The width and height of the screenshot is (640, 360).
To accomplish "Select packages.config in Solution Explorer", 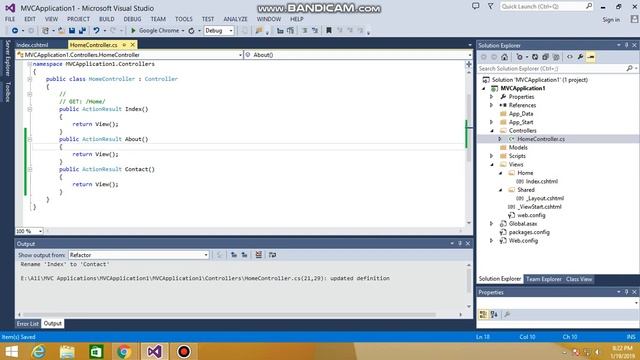I will click(529, 232).
